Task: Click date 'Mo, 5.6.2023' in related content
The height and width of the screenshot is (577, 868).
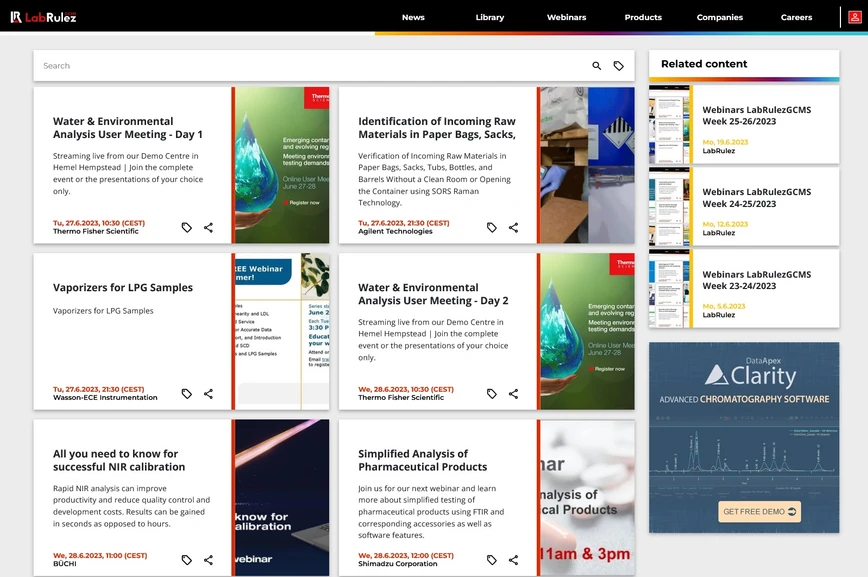Action: tap(724, 306)
